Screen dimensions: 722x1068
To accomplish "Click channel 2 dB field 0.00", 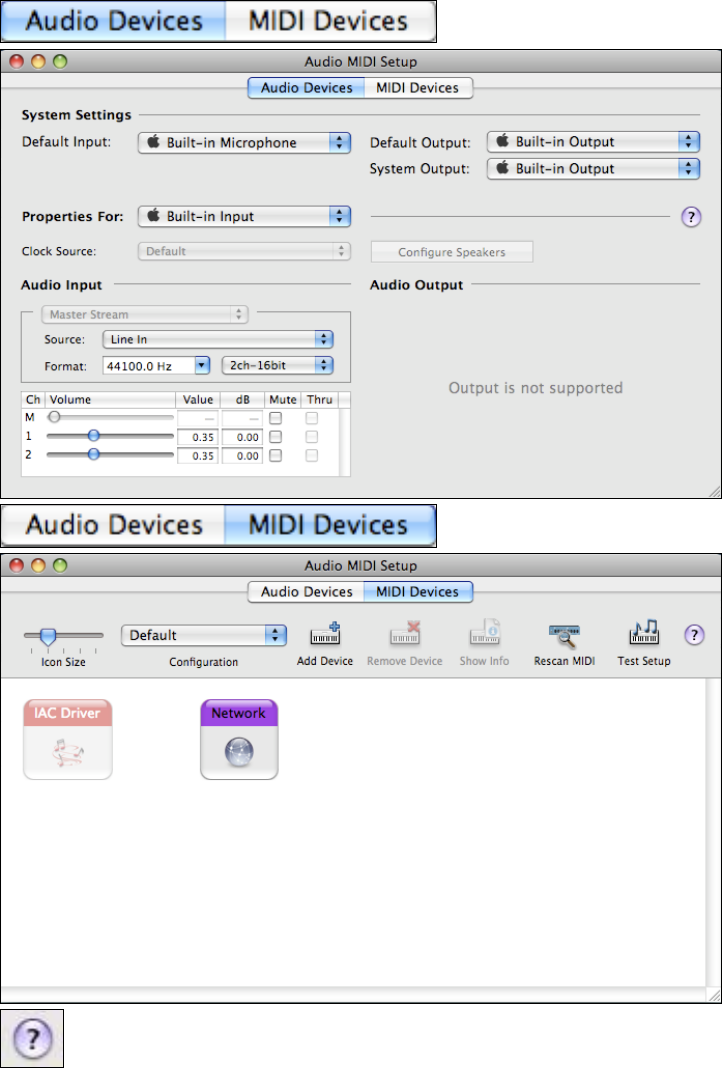I will click(242, 456).
